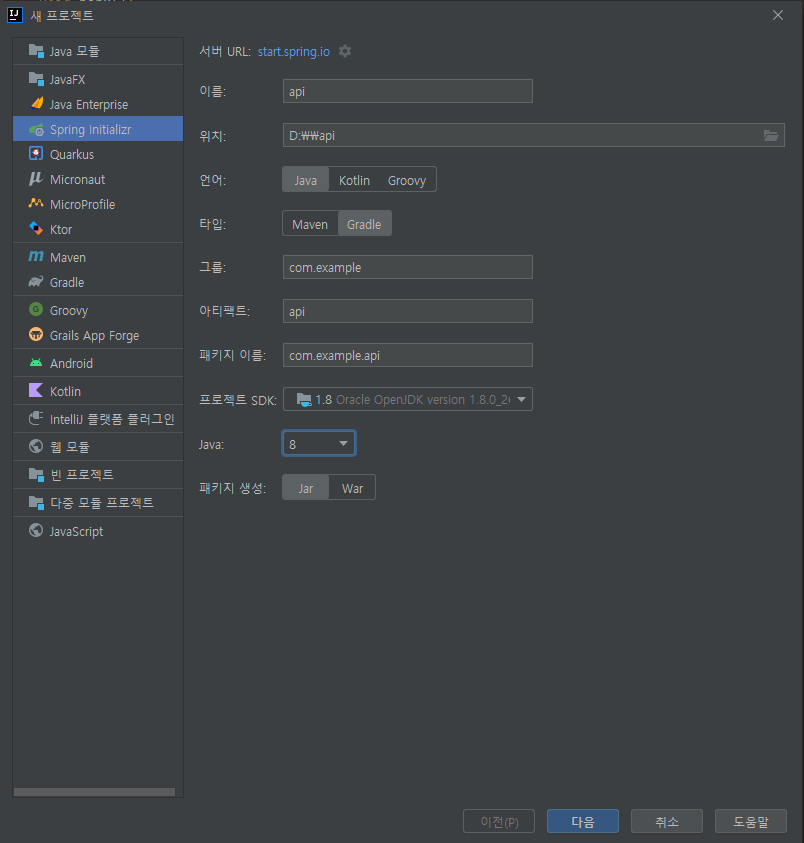Click the 도움말 button
The width and height of the screenshot is (804, 843).
pyautogui.click(x=751, y=821)
